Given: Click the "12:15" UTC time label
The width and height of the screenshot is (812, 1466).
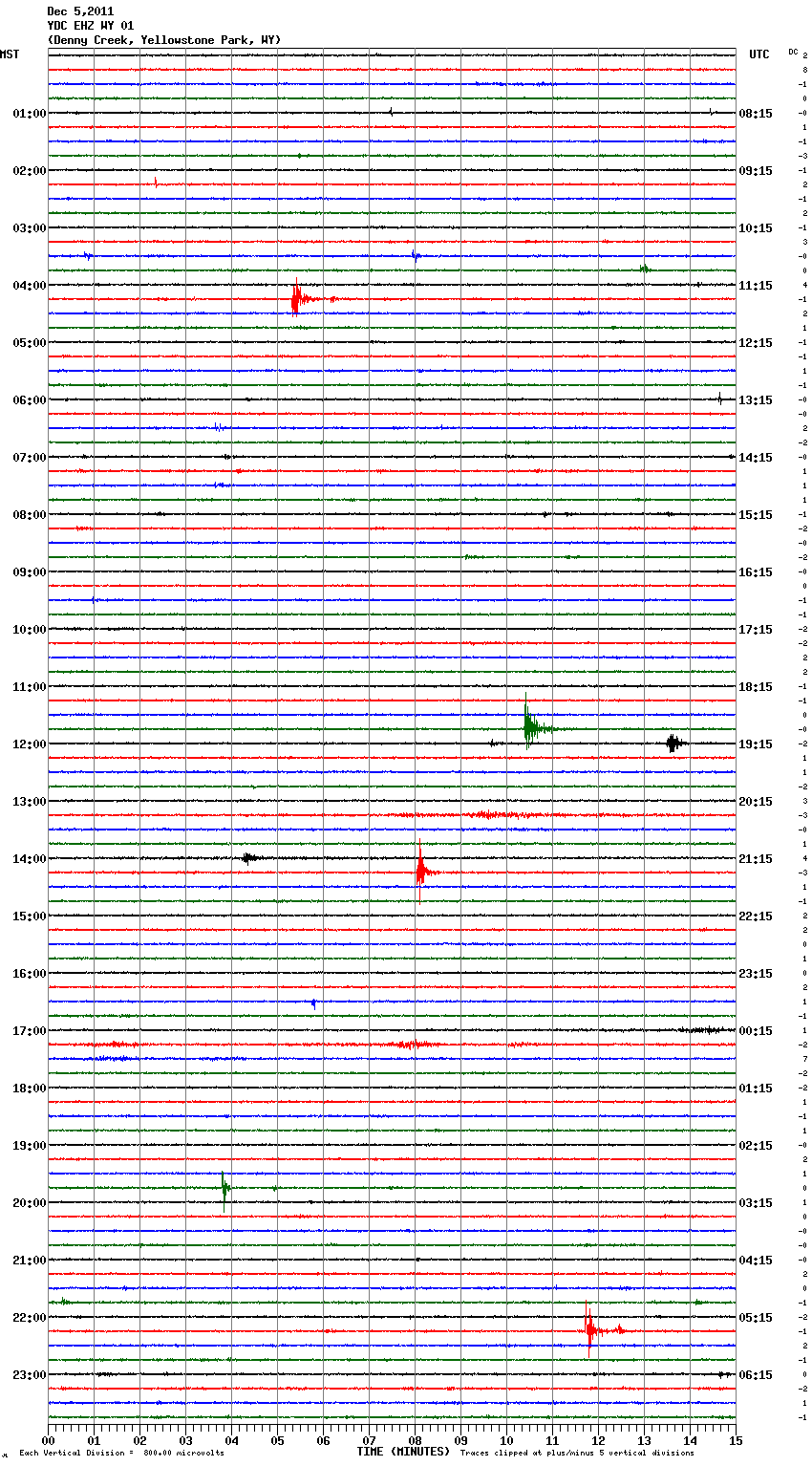Looking at the screenshot, I should 756,343.
